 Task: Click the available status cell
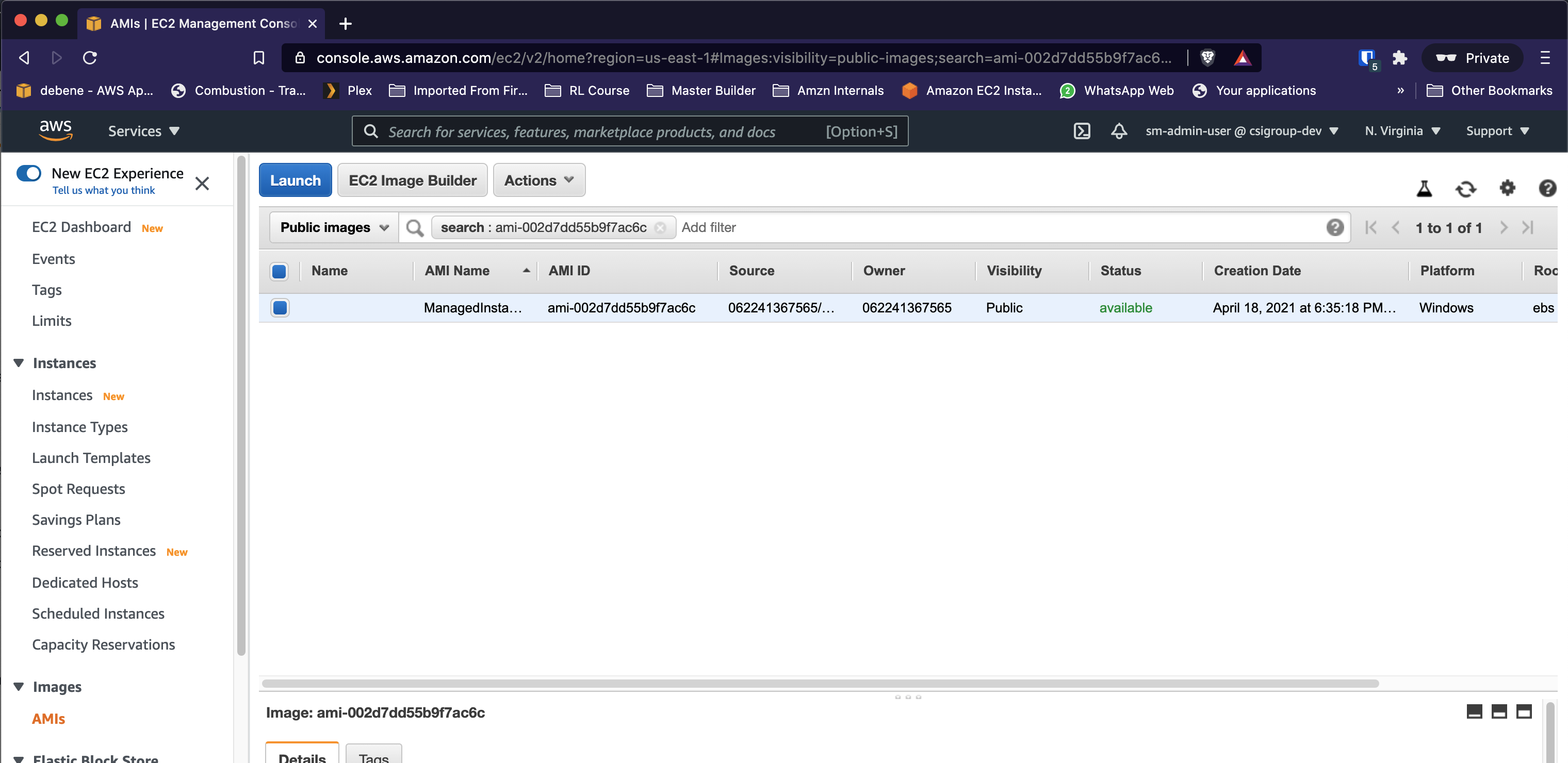coord(1125,308)
